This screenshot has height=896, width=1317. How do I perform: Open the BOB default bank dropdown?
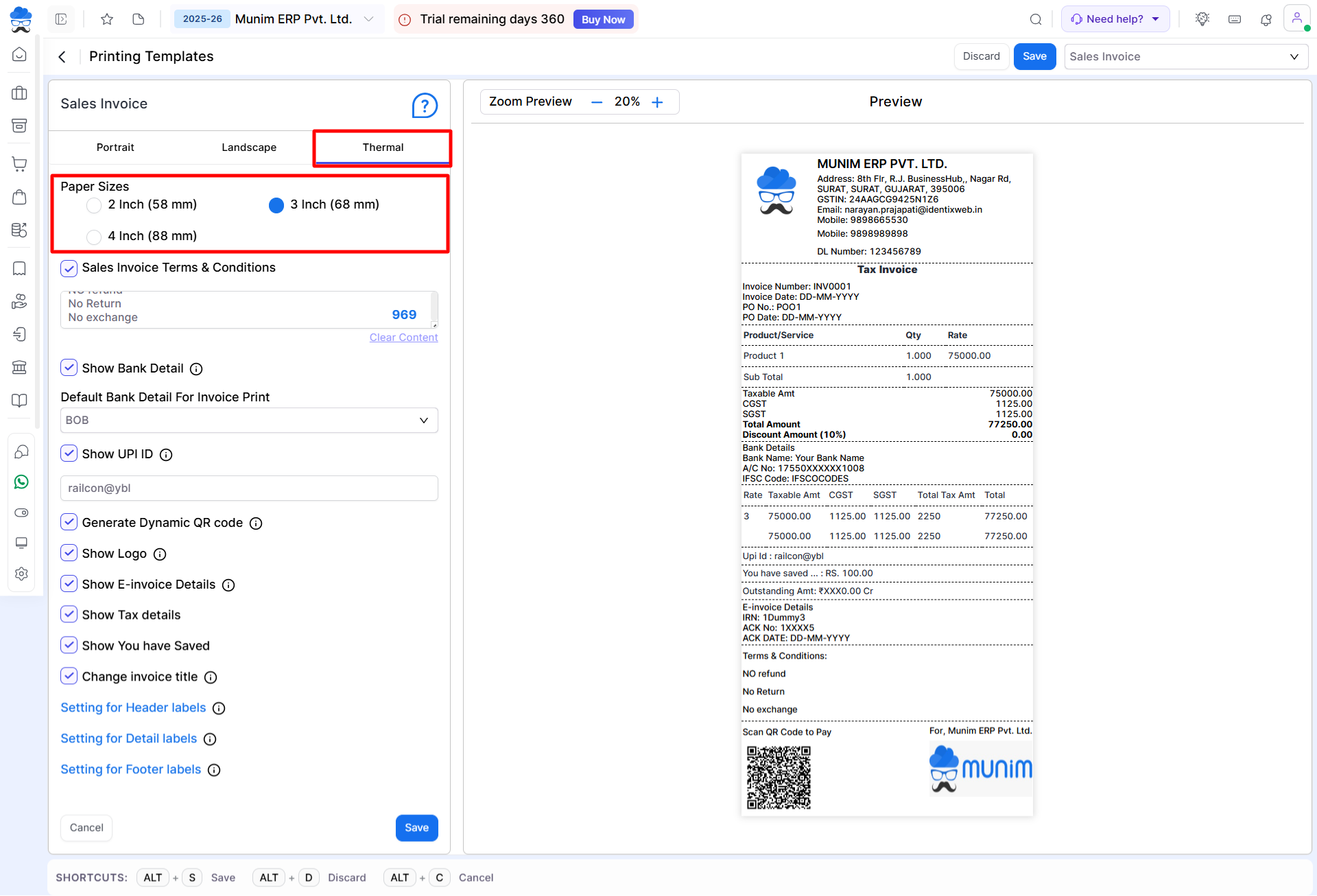click(249, 421)
